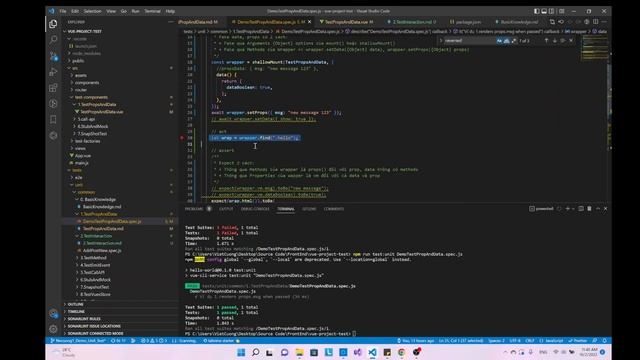Toggle Match Whole Word in find widget

507,40
